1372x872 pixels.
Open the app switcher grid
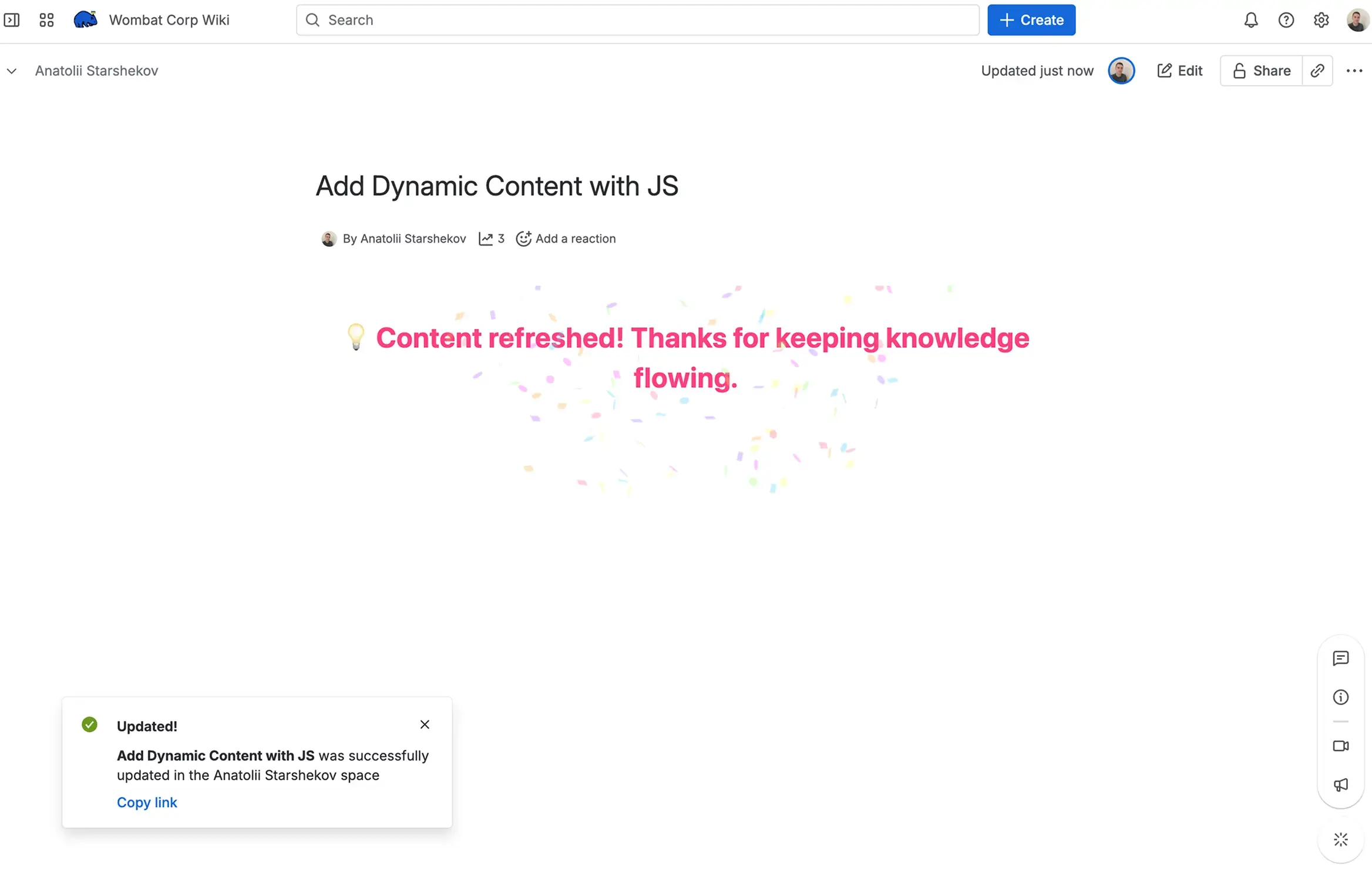tap(46, 20)
